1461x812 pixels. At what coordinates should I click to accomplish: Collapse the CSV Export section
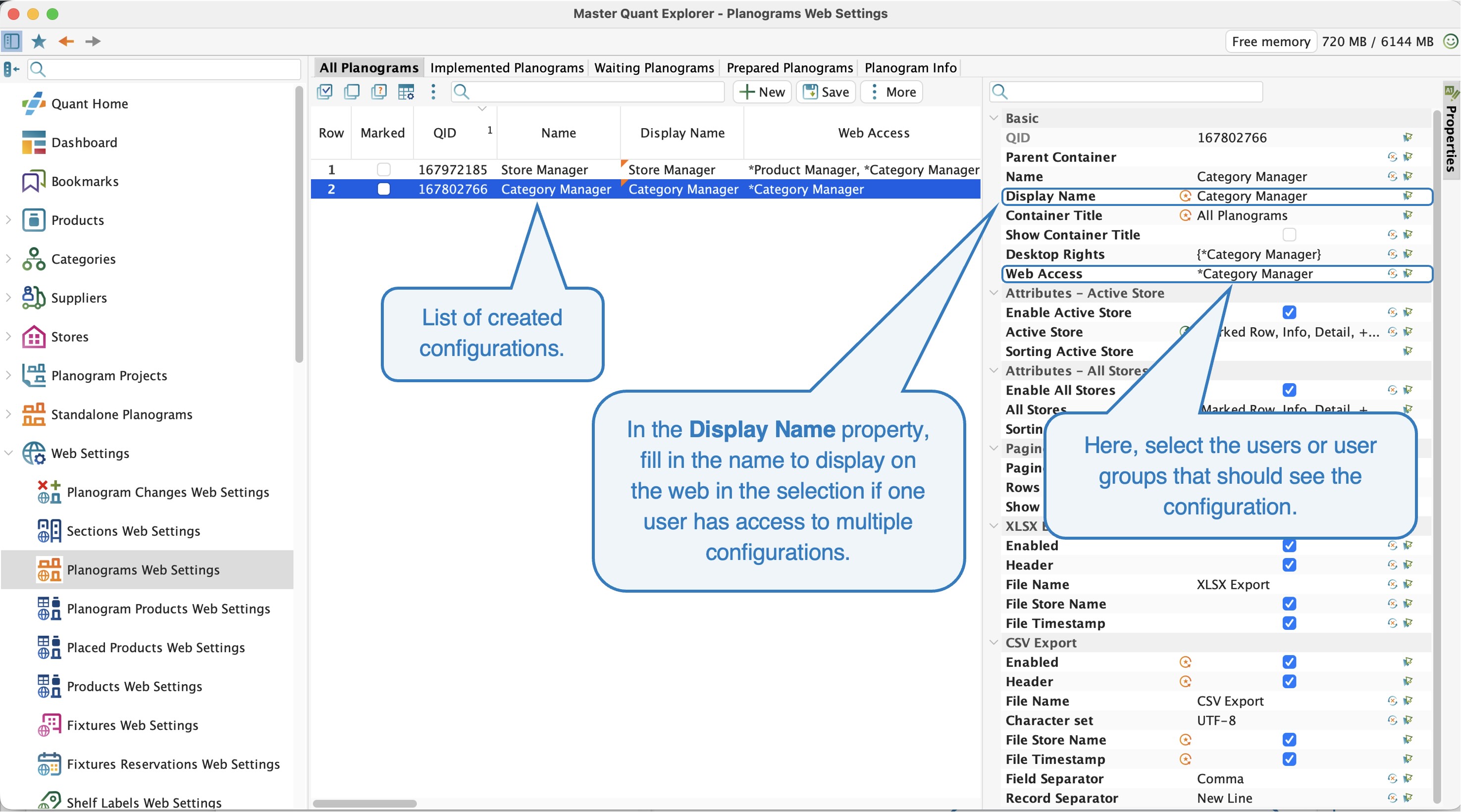[993, 643]
